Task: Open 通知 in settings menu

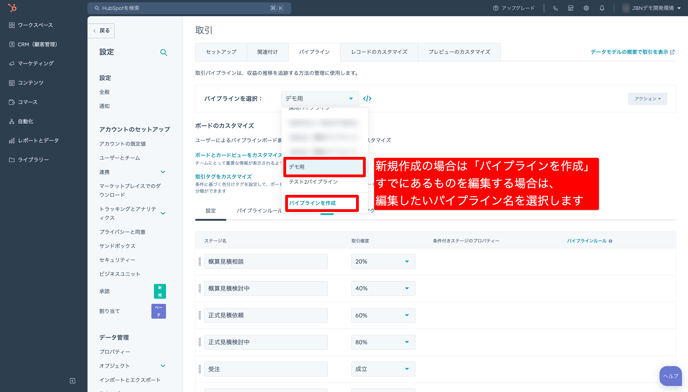Action: coord(104,106)
